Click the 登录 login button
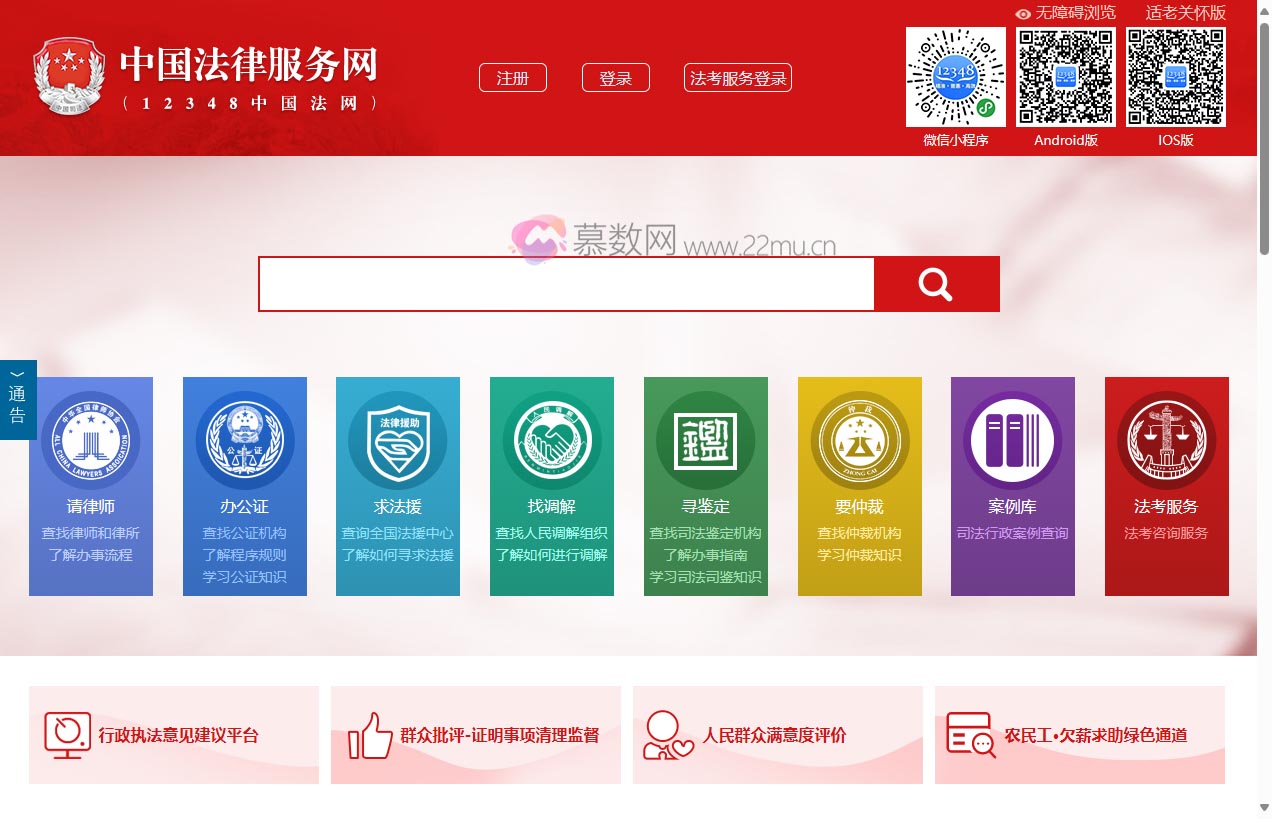This screenshot has width=1272, height=819. tap(616, 77)
